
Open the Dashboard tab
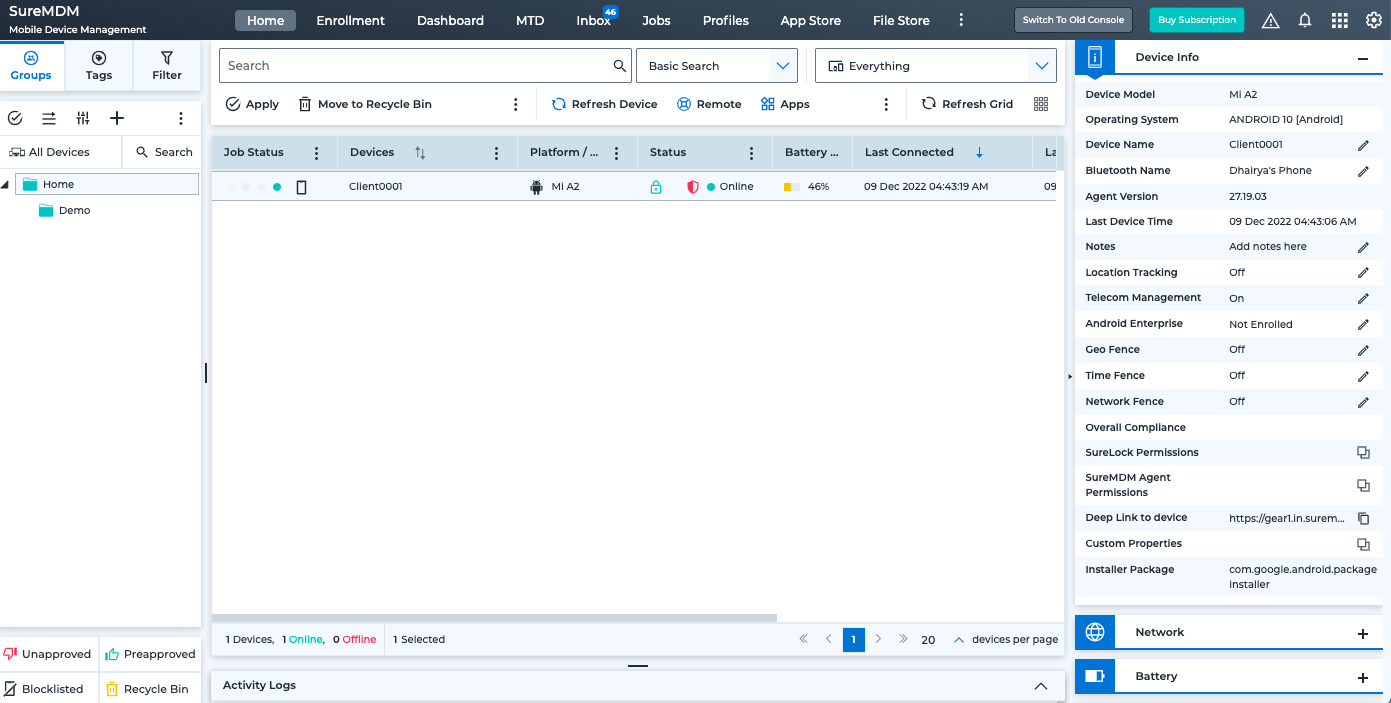pyautogui.click(x=450, y=20)
